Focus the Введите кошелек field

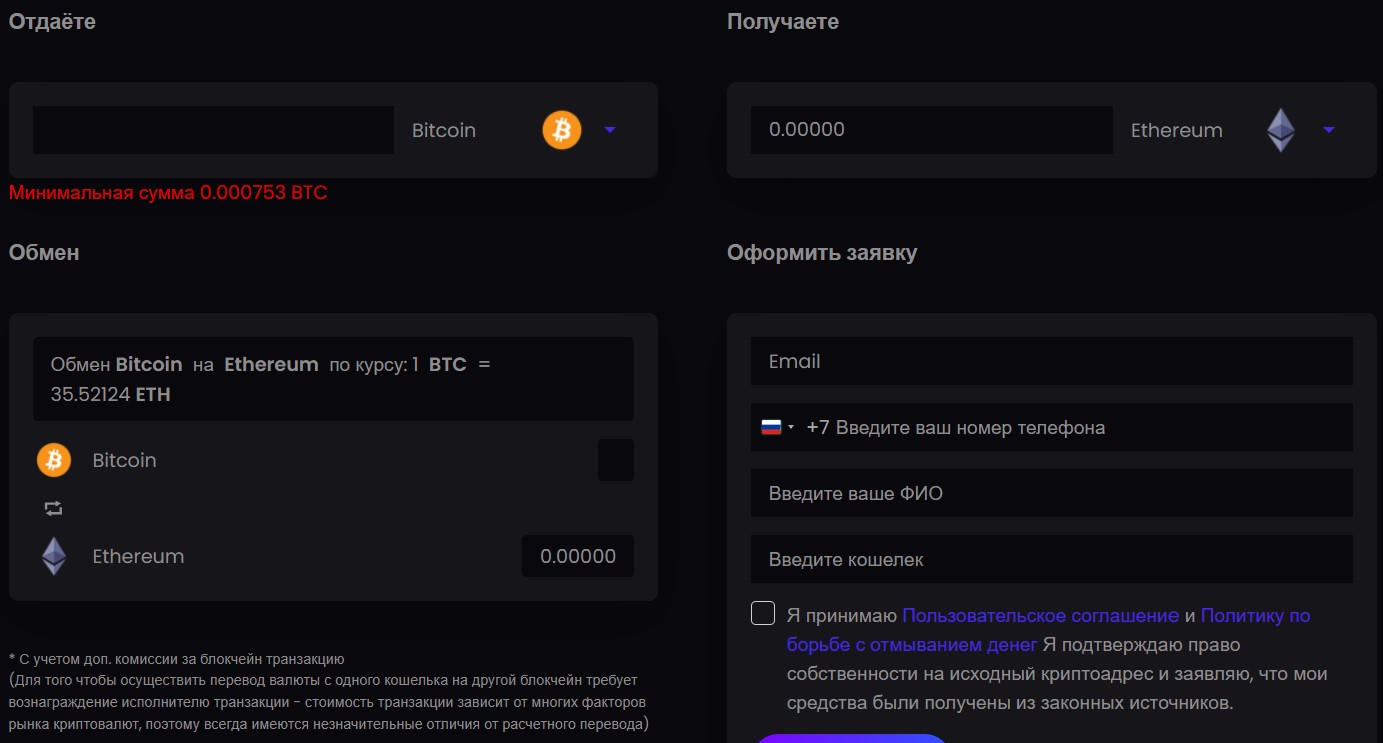tap(1052, 559)
